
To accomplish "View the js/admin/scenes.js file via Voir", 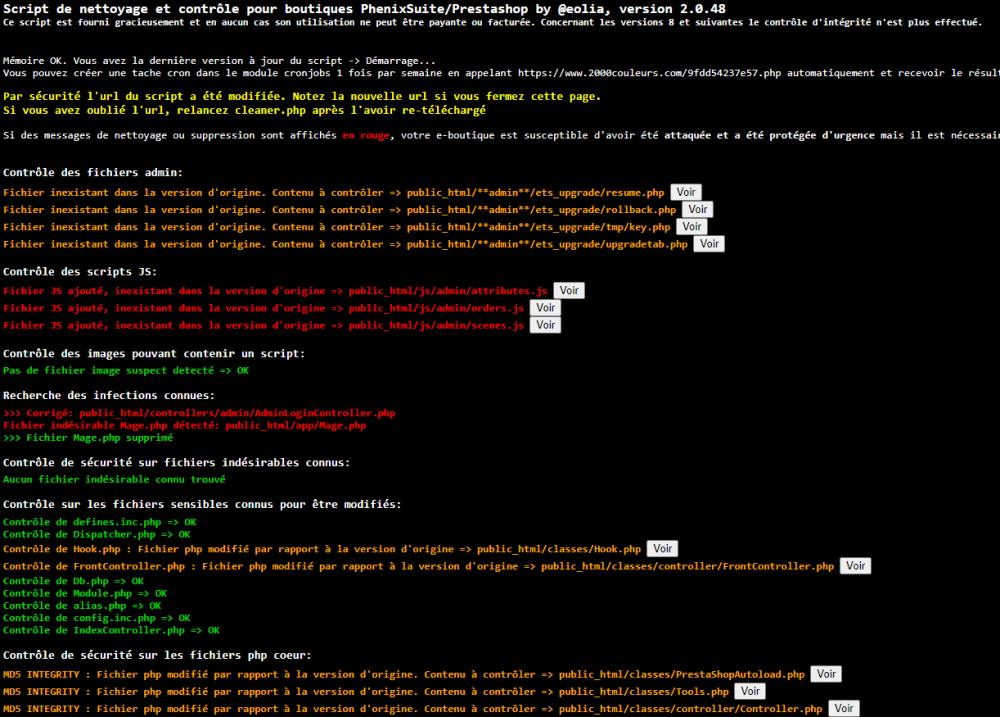I will [x=545, y=325].
